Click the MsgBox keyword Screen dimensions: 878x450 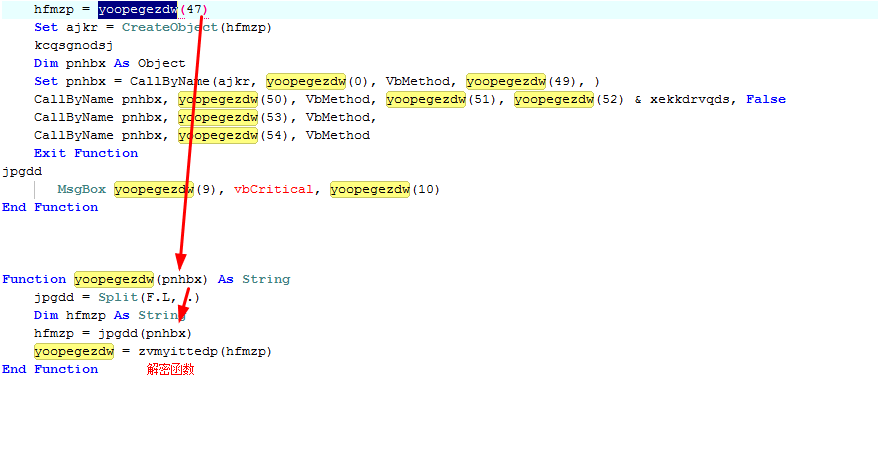(82, 190)
